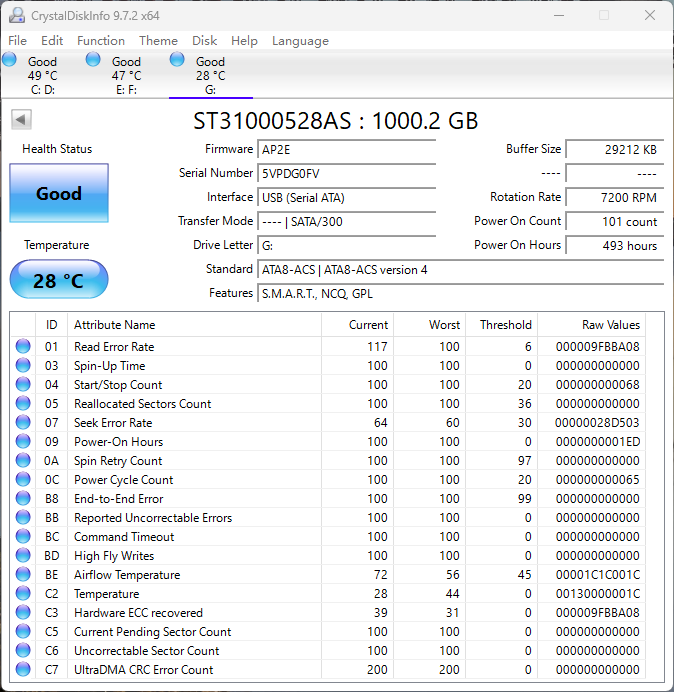Open the Function menu

point(101,41)
